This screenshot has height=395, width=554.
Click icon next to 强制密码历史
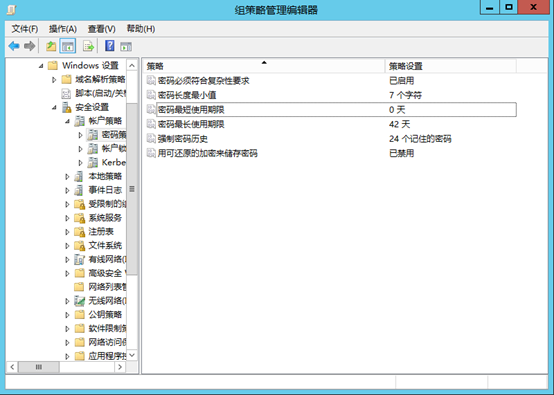151,138
